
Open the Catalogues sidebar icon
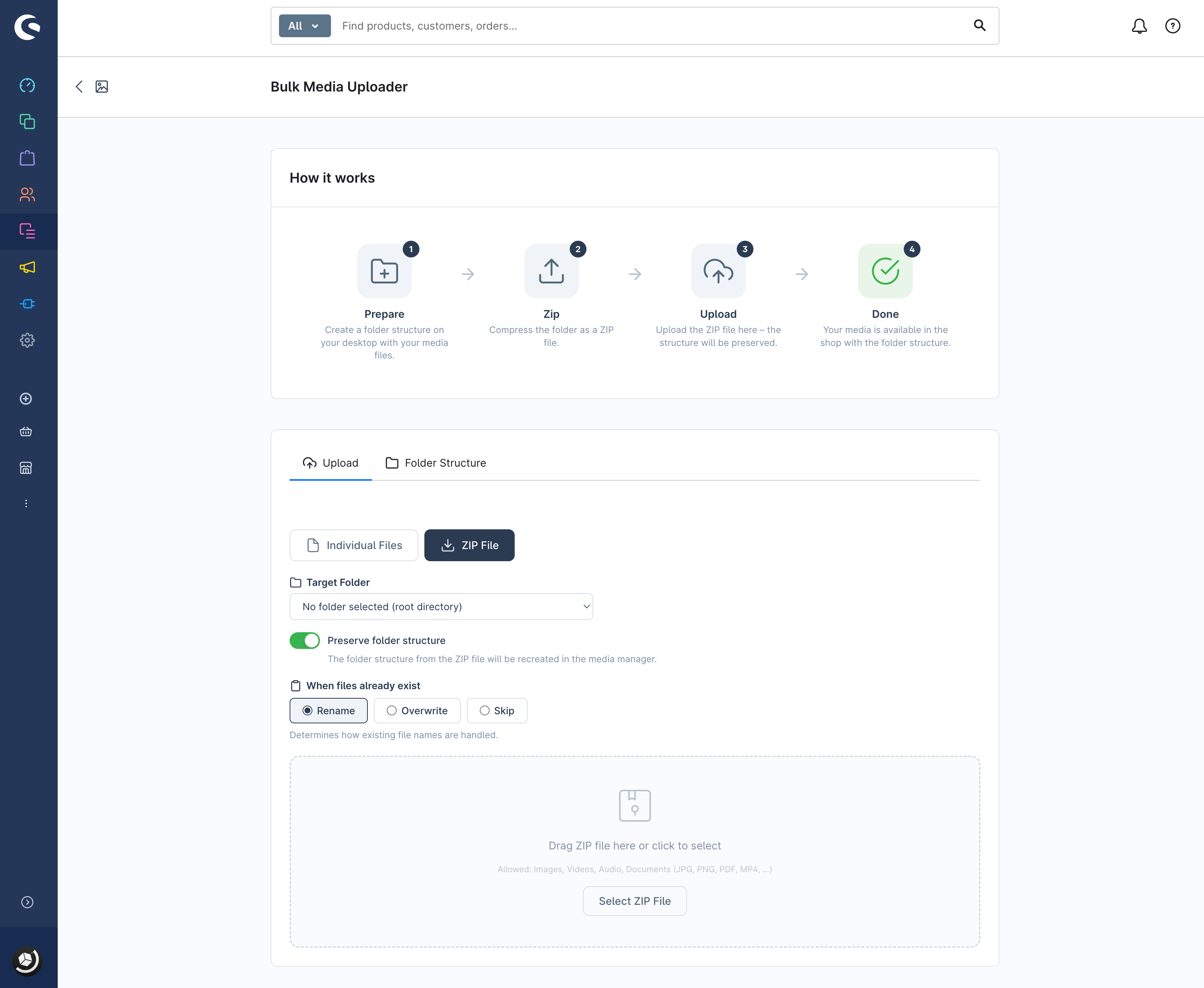pyautogui.click(x=27, y=122)
